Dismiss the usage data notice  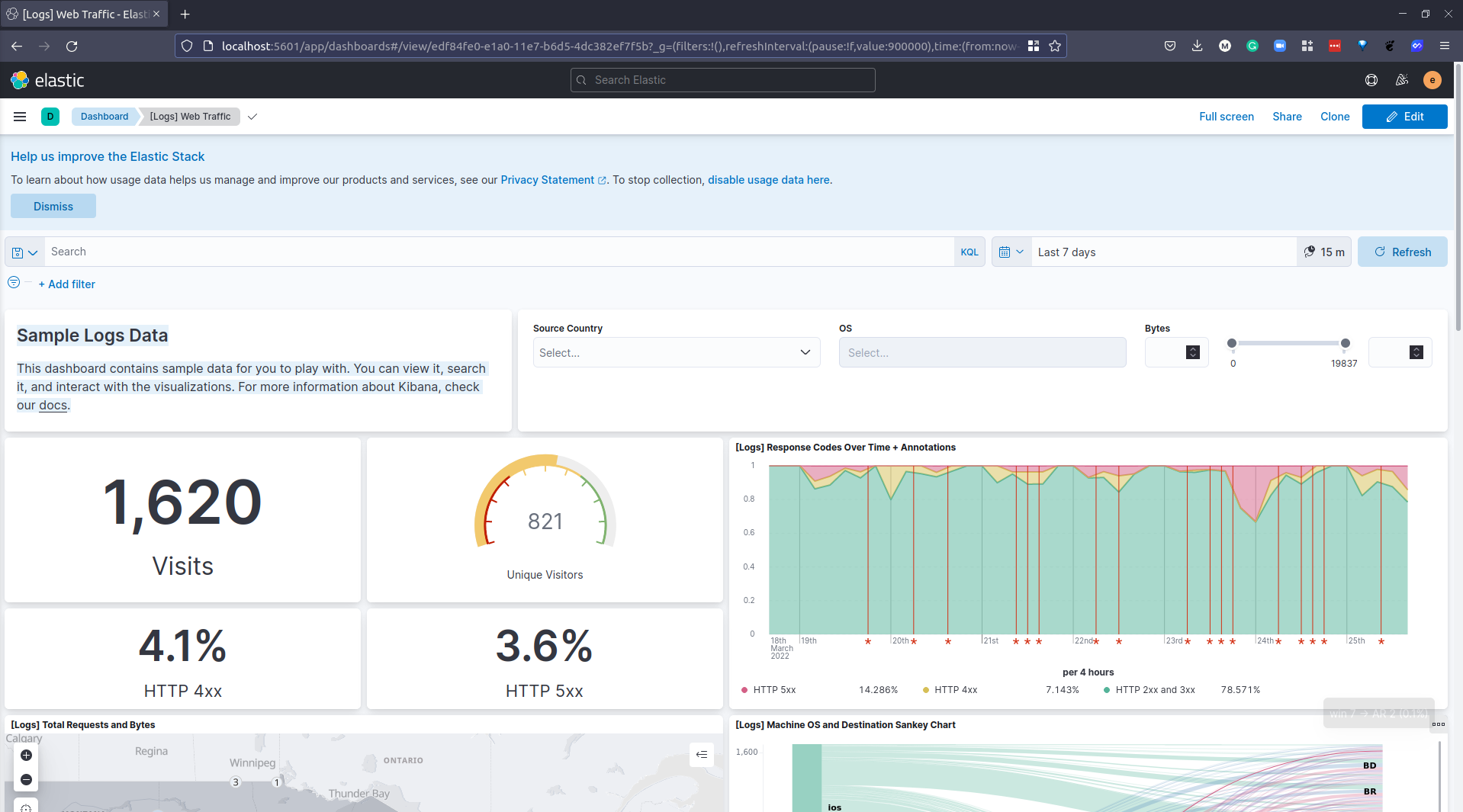[53, 207]
